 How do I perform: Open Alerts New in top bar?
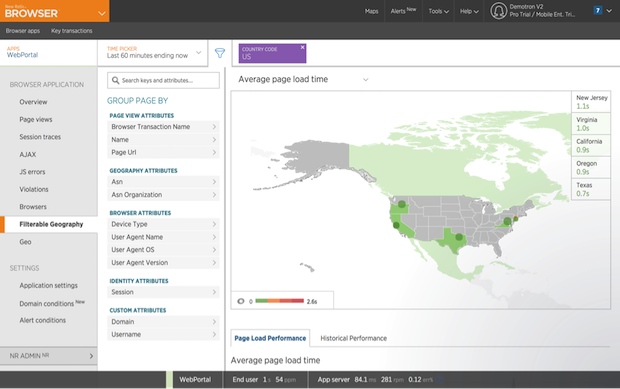[403, 11]
